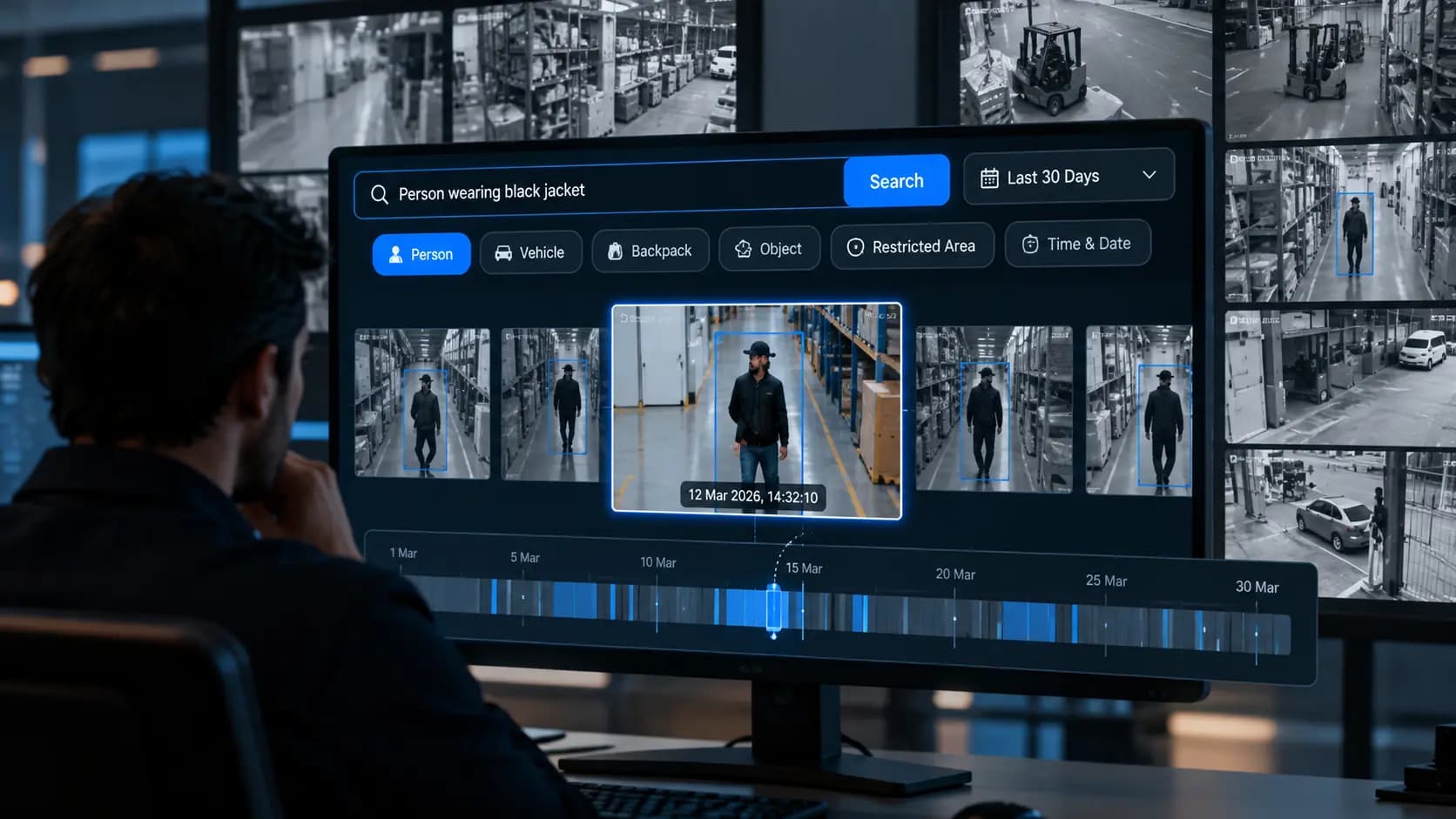Click the magnifier icon in search bar
The height and width of the screenshot is (819, 1456).
click(379, 194)
